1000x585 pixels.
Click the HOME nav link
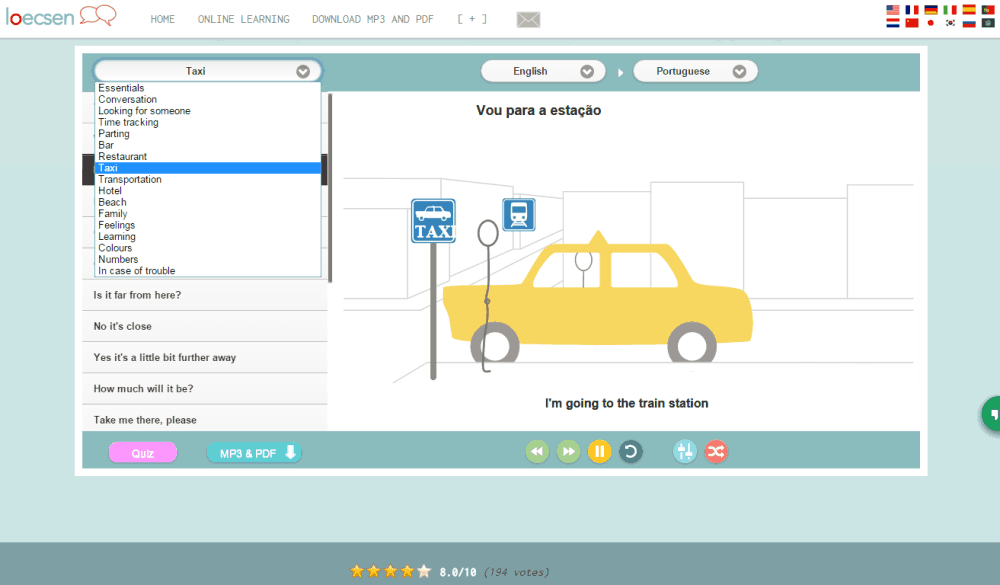coord(163,20)
